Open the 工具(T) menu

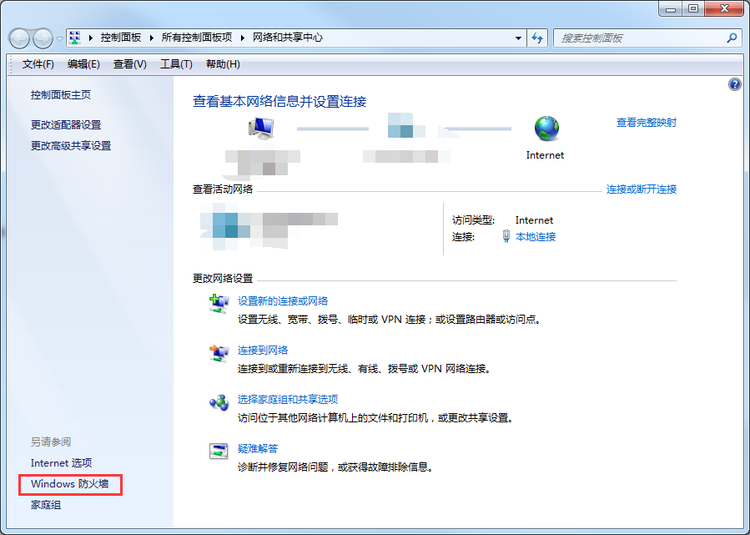tap(176, 64)
